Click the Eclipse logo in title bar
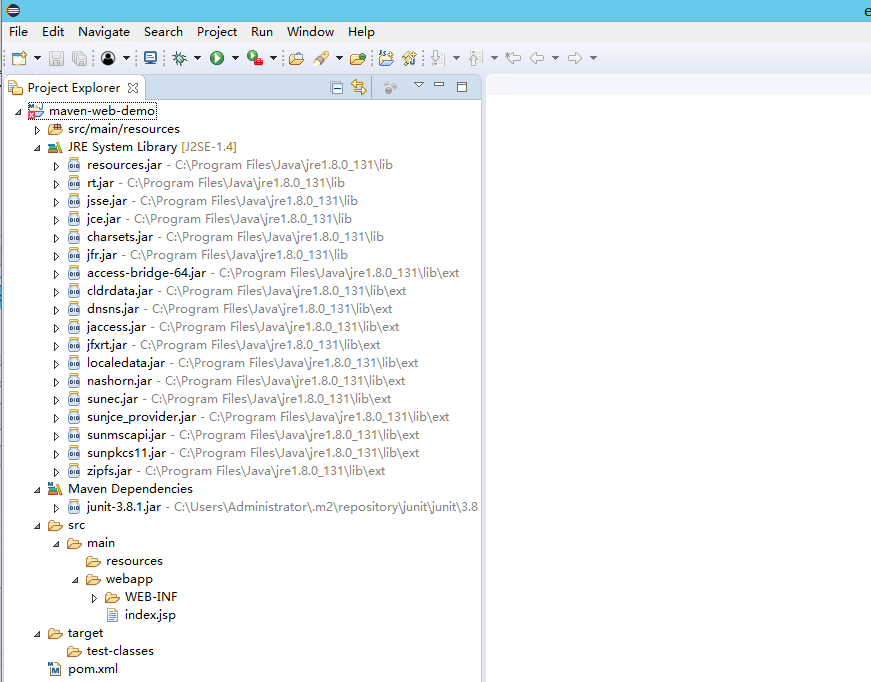Screen dimensions: 871x682 tap(13, 10)
